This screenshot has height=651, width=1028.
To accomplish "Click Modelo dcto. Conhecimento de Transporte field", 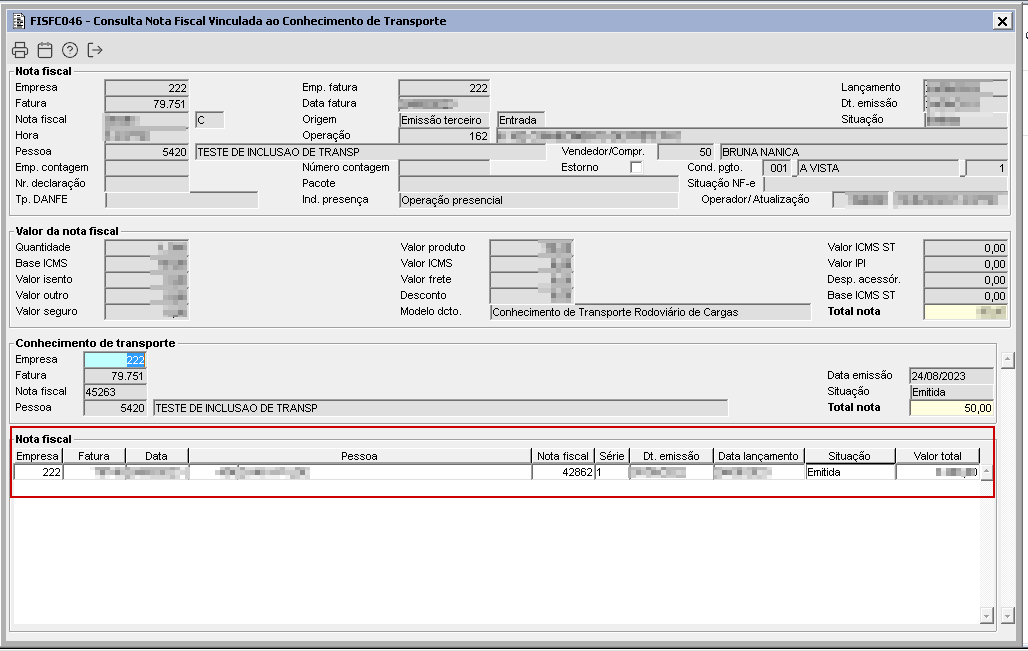I will point(650,312).
